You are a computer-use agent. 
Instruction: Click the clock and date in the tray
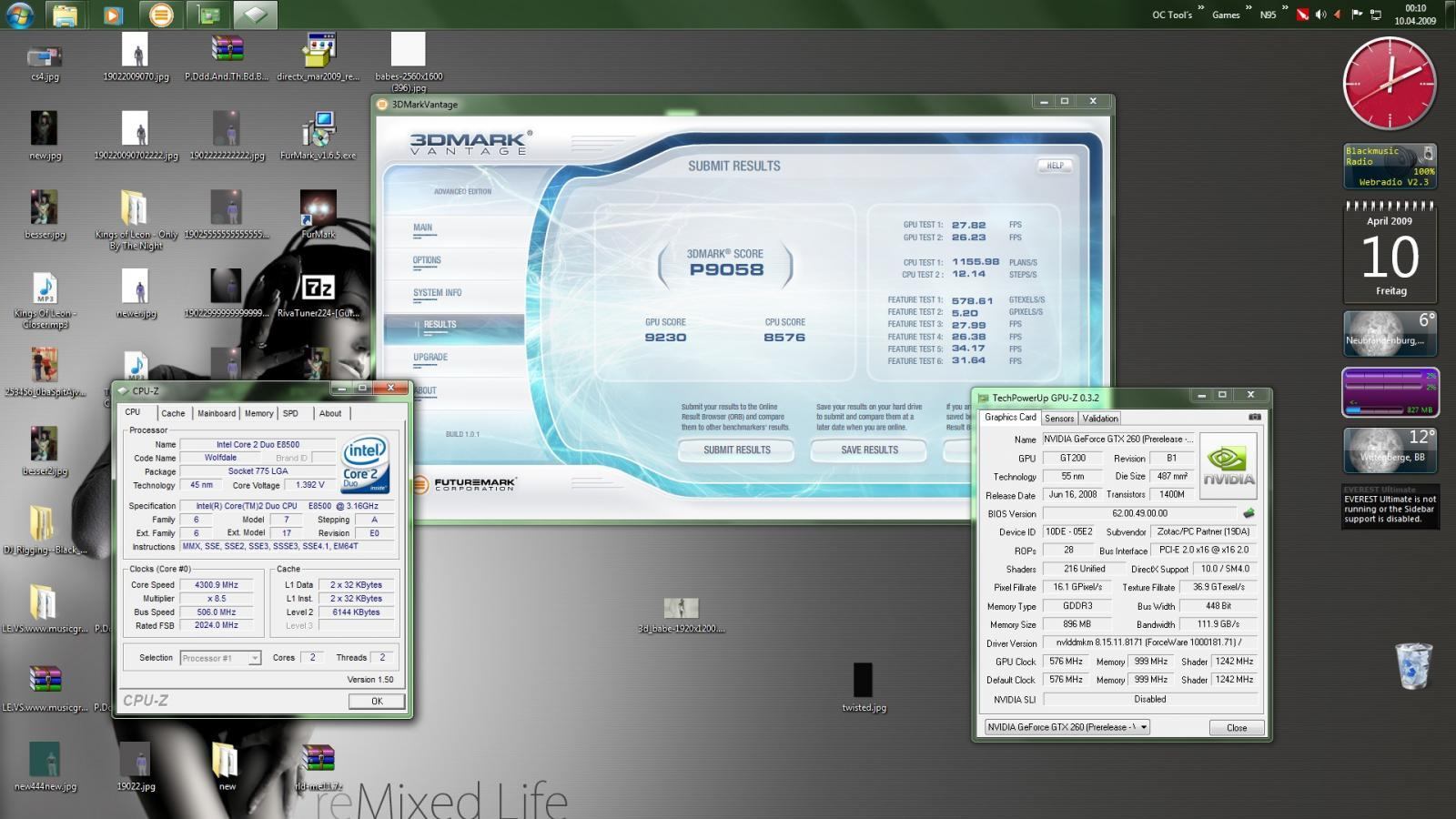[1415, 15]
